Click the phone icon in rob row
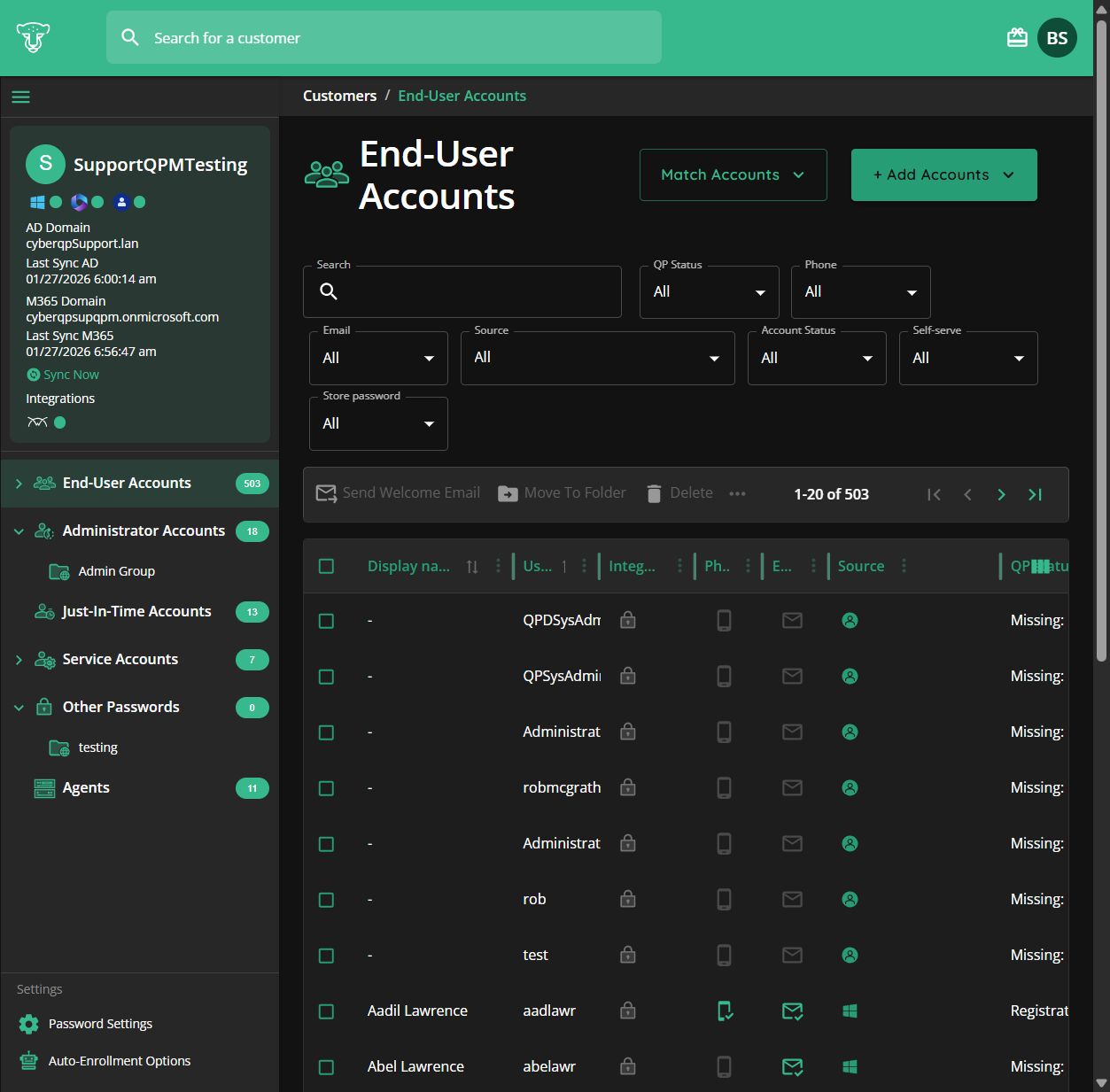This screenshot has height=1092, width=1110. pyautogui.click(x=724, y=899)
